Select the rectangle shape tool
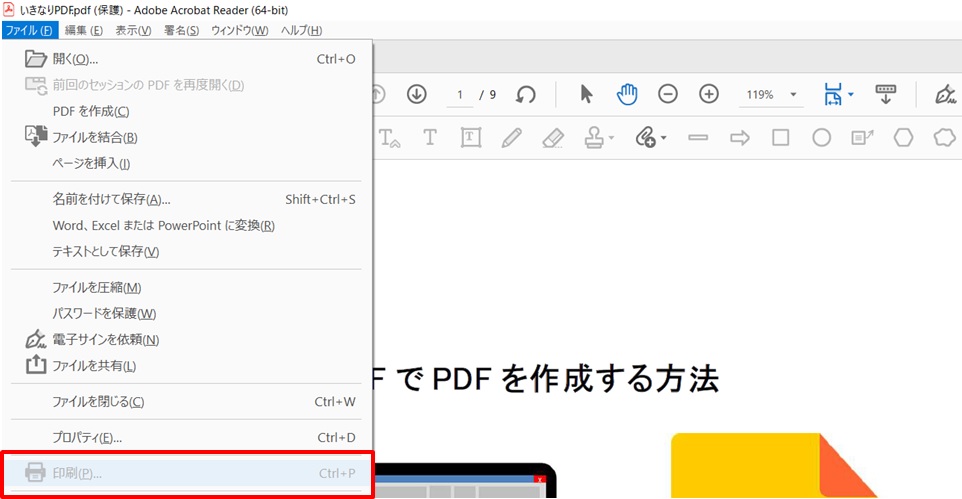Screen dimensions: 962x499 coord(780,137)
